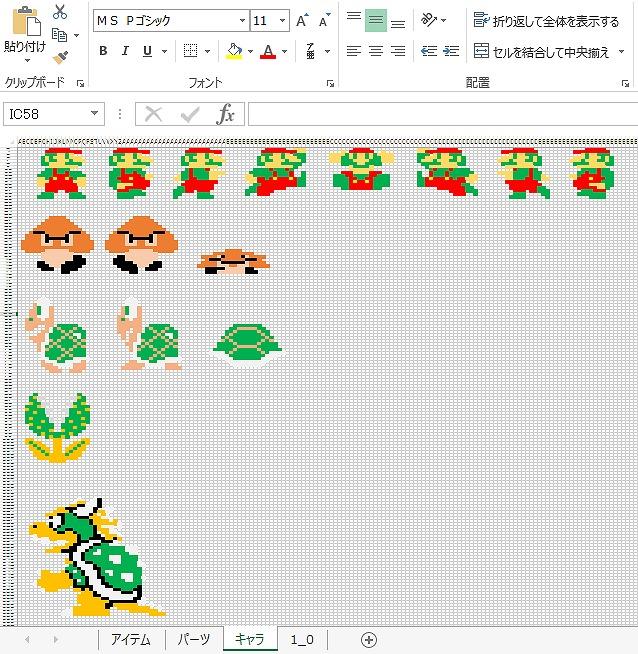Click the Format Painter brush icon
Image resolution: width=638 pixels, height=654 pixels.
60,57
